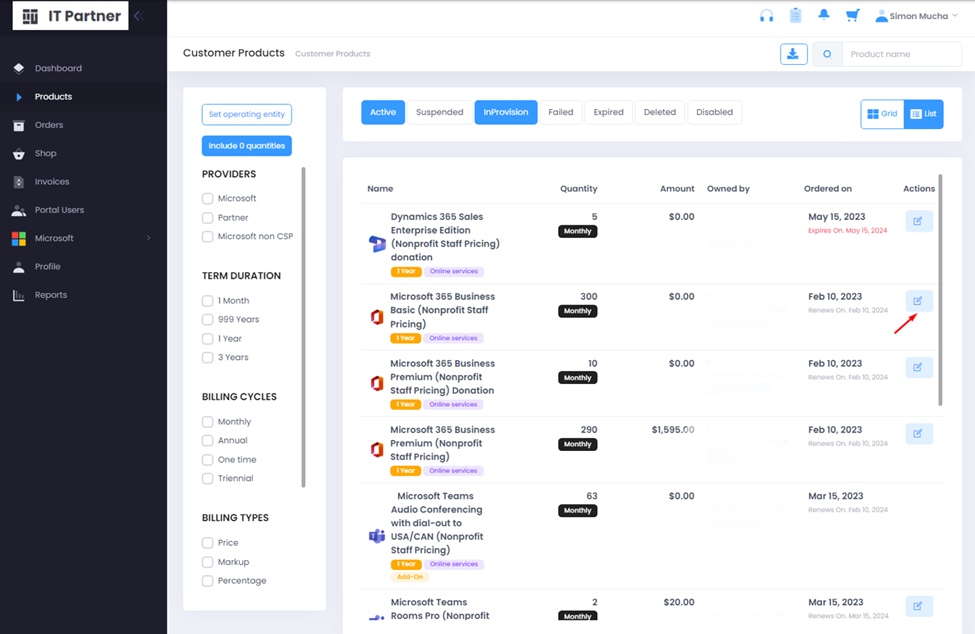
Task: Check the Triennial billing checkbox
Action: click(208, 479)
